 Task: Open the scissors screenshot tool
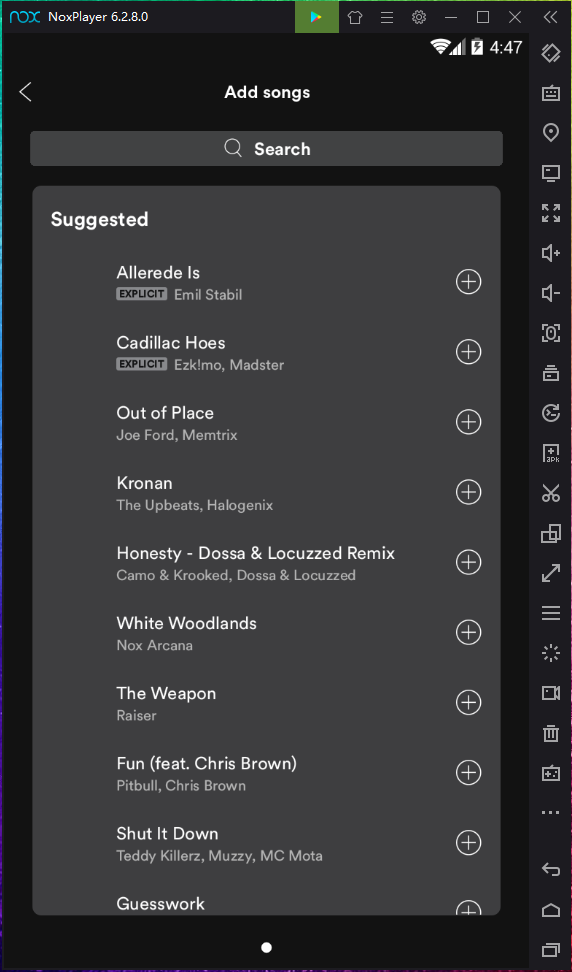click(550, 493)
